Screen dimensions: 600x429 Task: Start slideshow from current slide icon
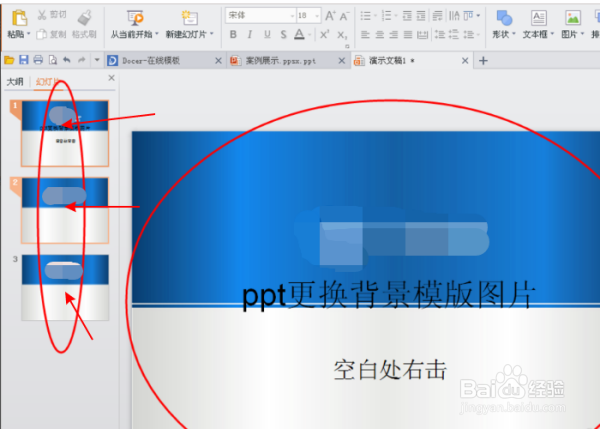point(135,18)
